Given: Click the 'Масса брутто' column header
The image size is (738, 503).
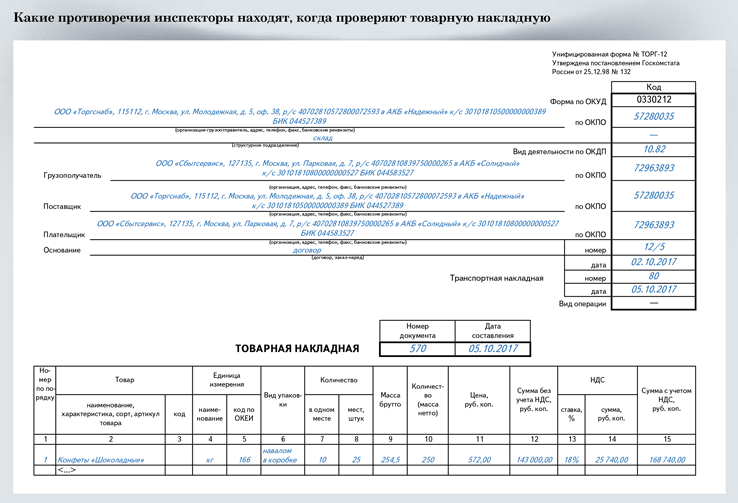Looking at the screenshot, I should pyautogui.click(x=390, y=399).
